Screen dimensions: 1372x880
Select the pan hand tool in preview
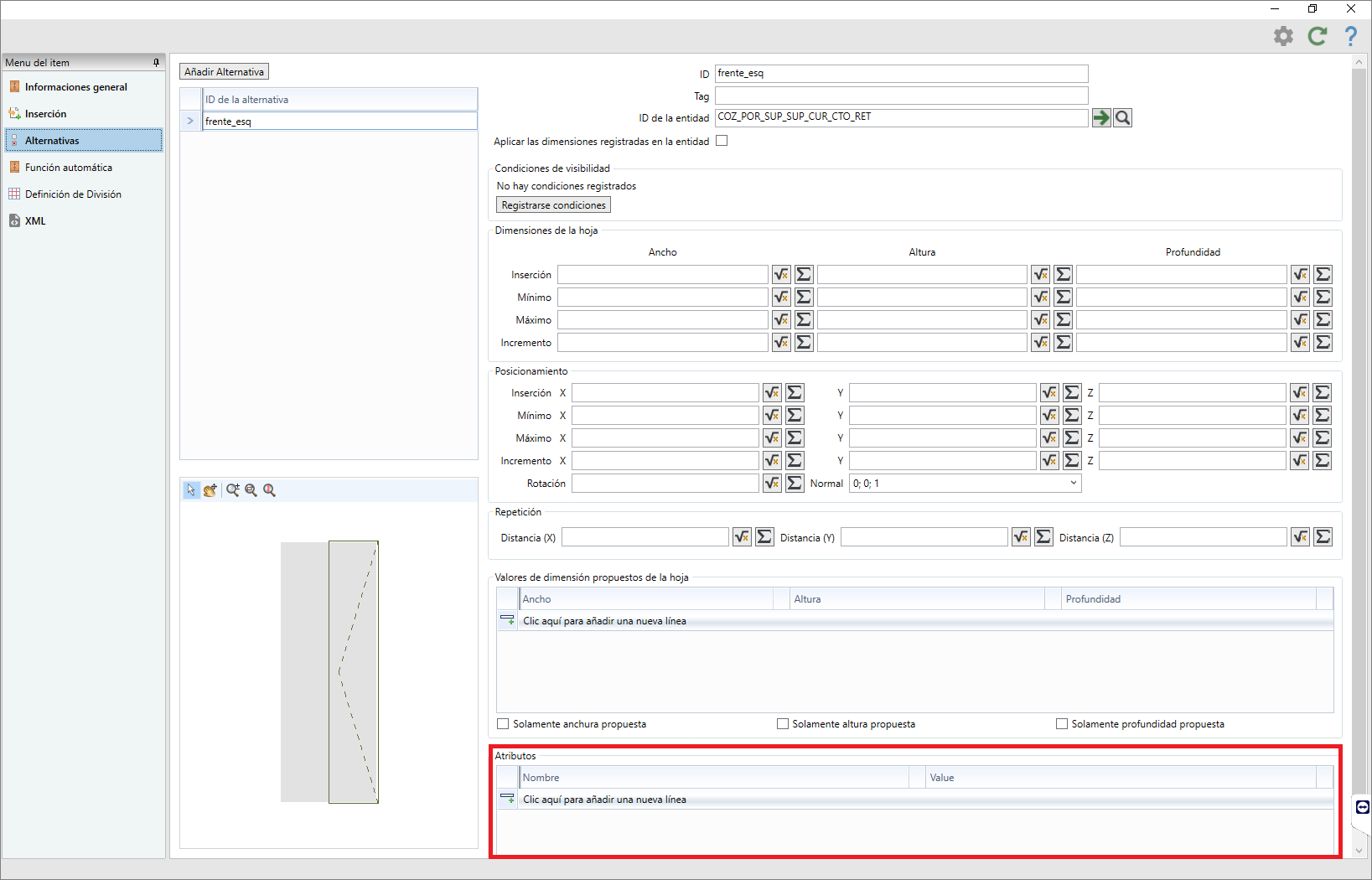coord(210,490)
